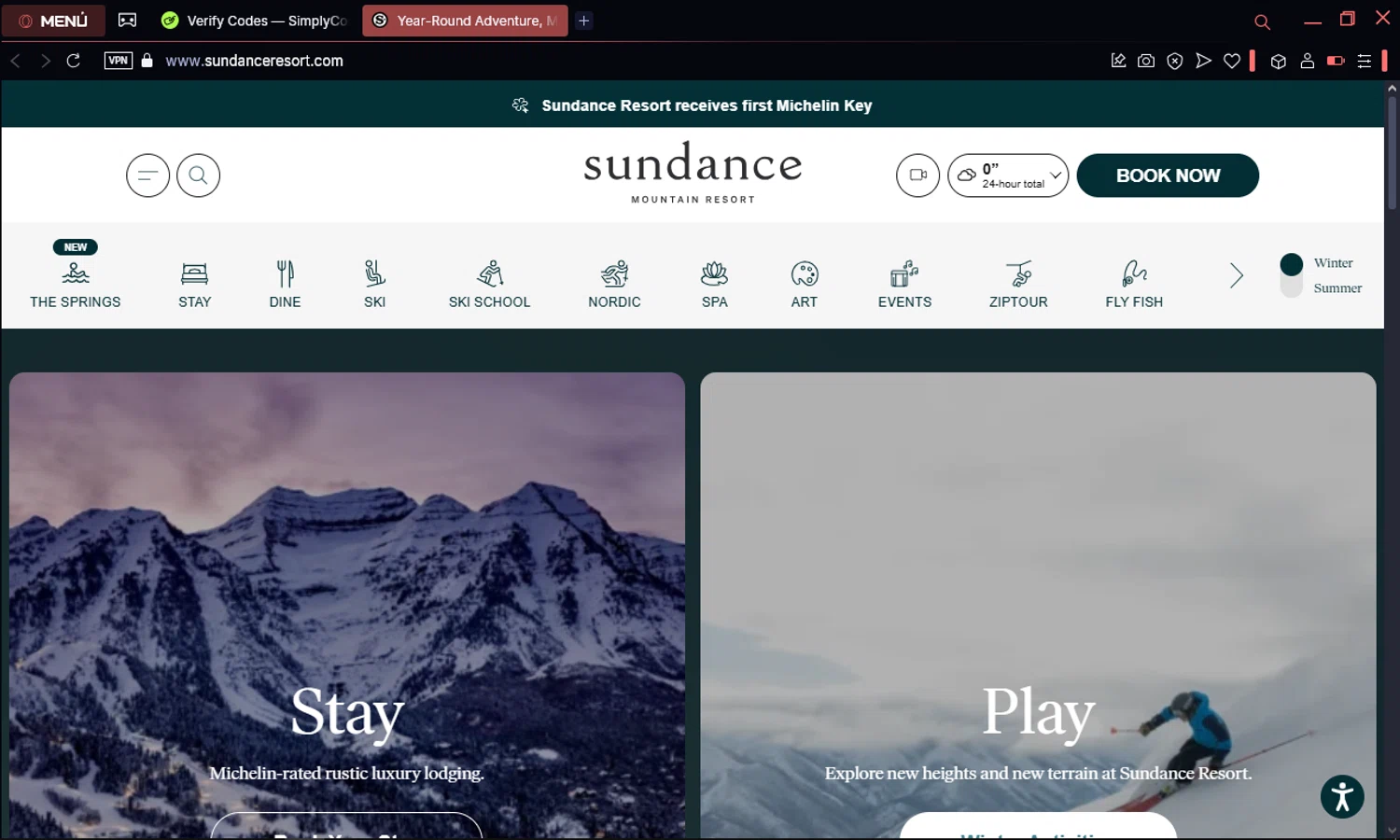Open the Stay mountain photo card
Image resolution: width=1400 pixels, height=840 pixels.
[347, 605]
